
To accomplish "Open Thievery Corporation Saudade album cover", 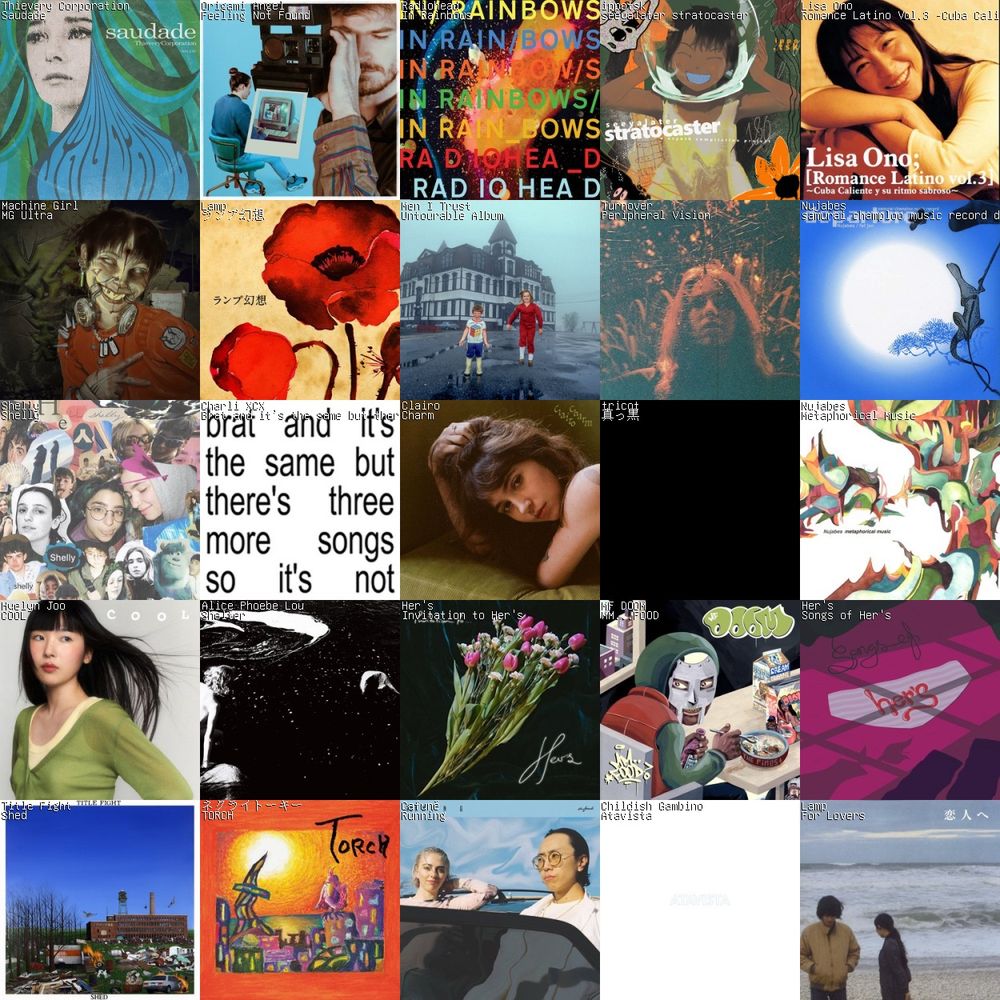I will 99,99.
